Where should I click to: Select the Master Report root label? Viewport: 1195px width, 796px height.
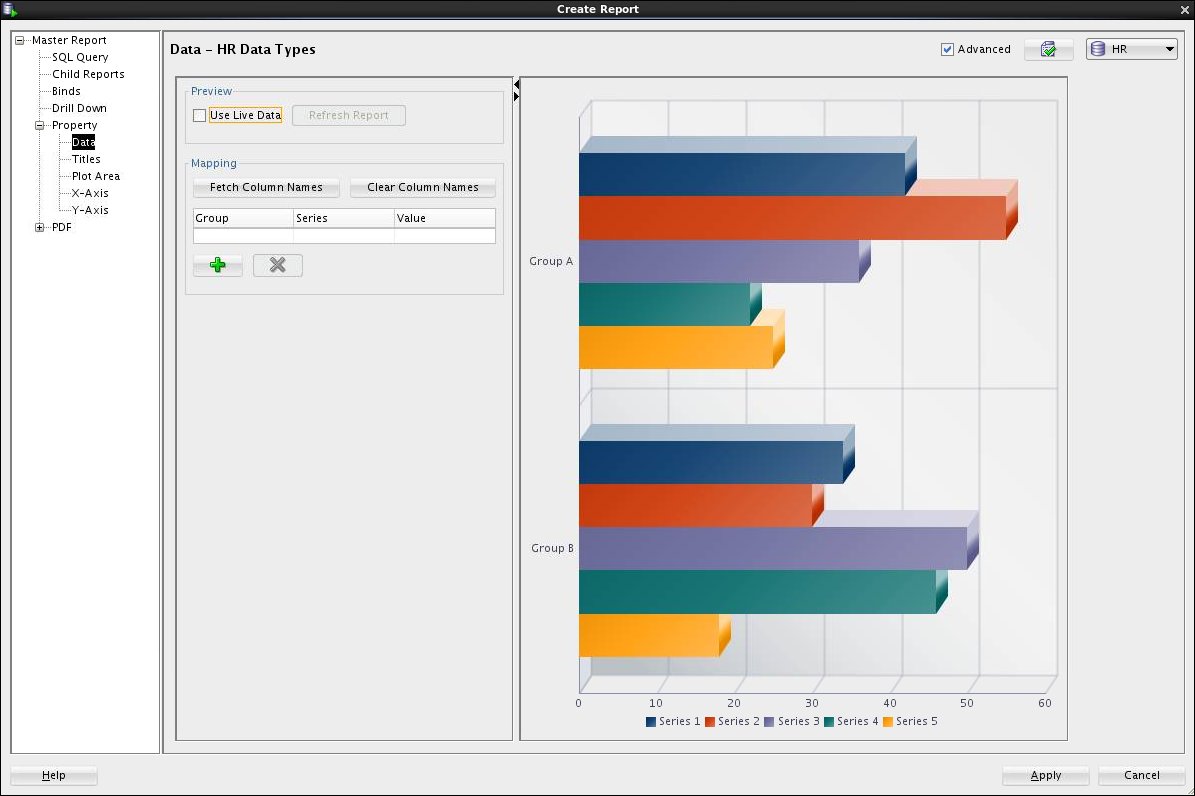(69, 40)
